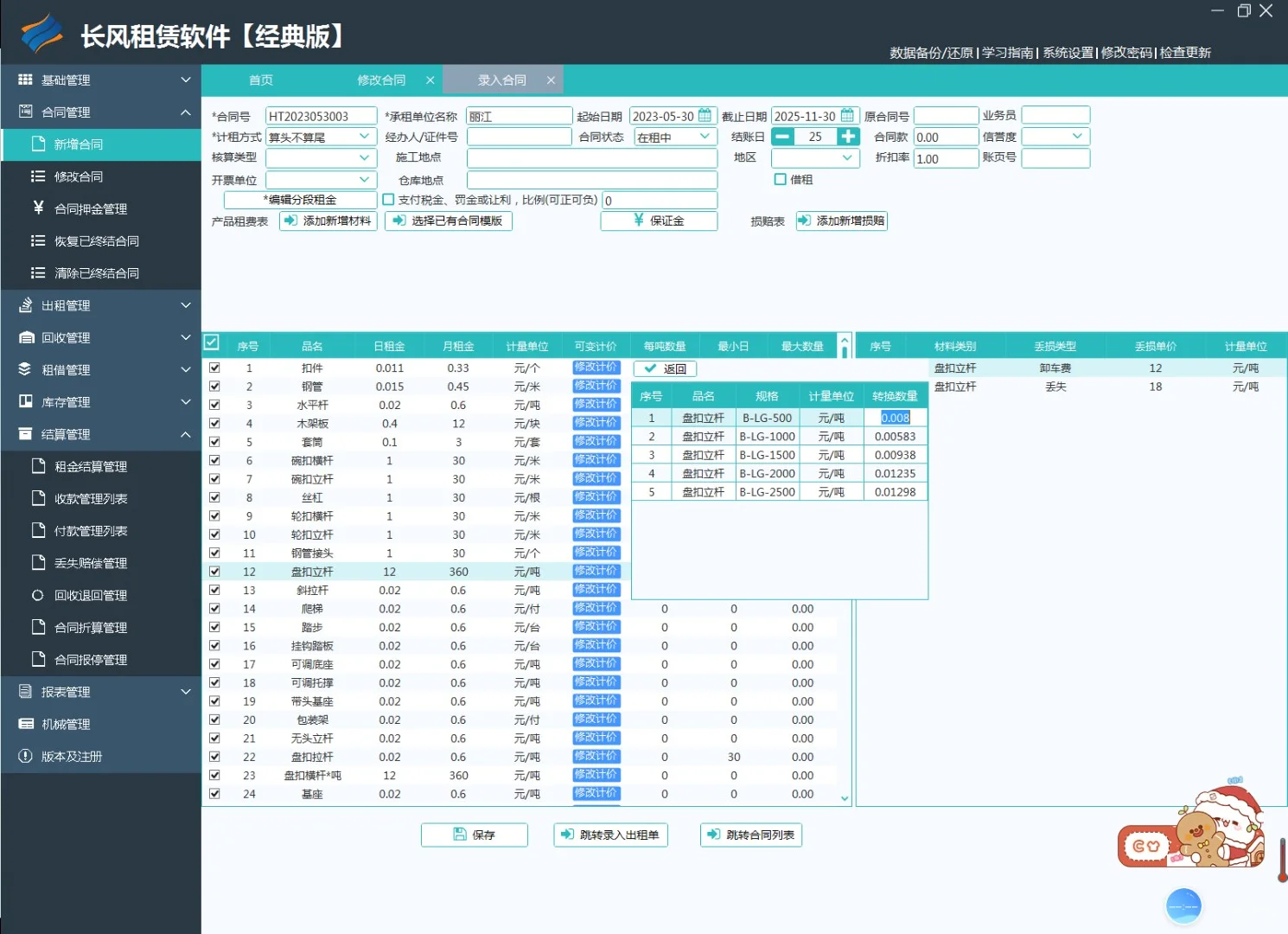This screenshot has width=1288, height=934.
Task: Click the 版本及注册 info icon
Action: pos(25,756)
